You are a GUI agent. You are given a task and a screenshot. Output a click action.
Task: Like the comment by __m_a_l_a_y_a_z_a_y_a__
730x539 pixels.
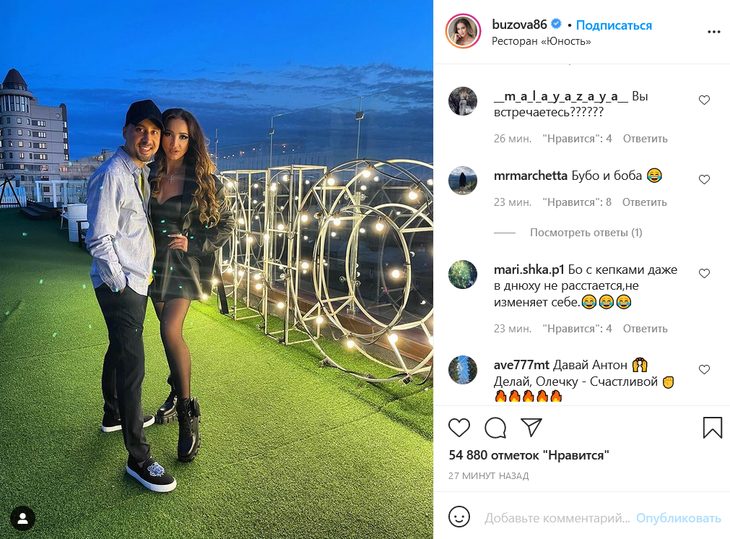[x=704, y=100]
